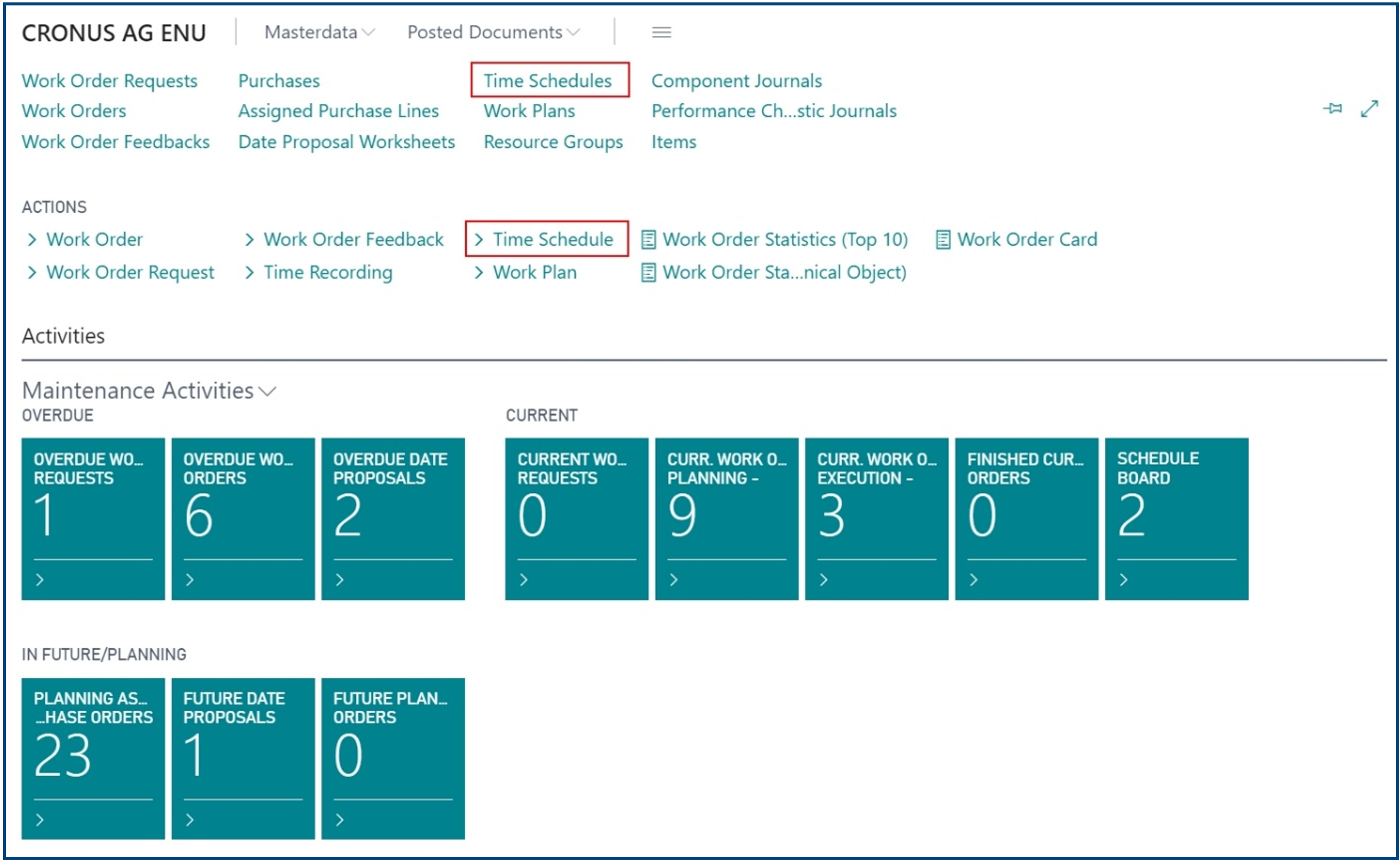Open Curr. Work O... Planning tile
The image size is (1400, 861).
[x=727, y=519]
